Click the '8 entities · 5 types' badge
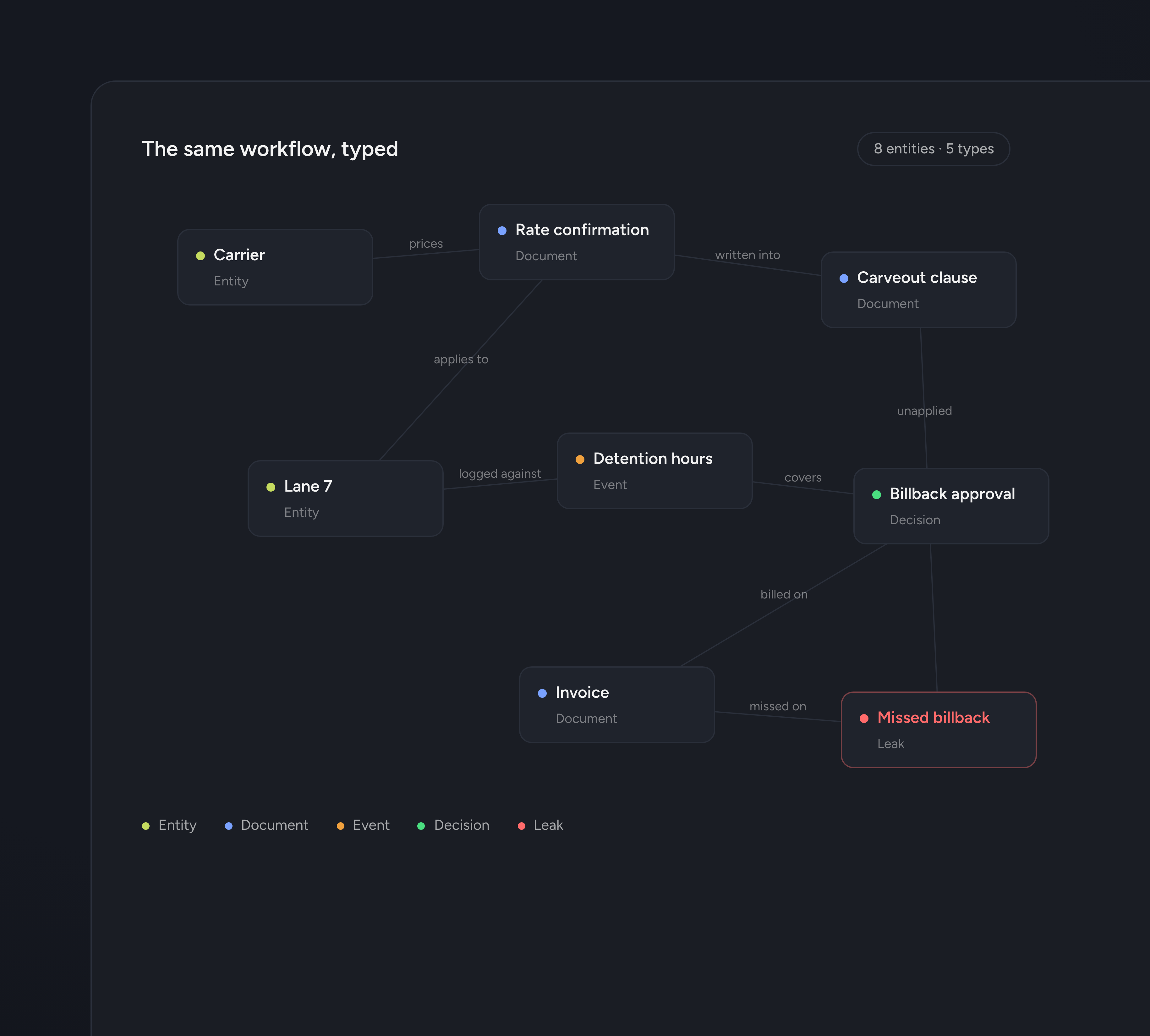Image resolution: width=1150 pixels, height=1036 pixels. click(x=933, y=149)
